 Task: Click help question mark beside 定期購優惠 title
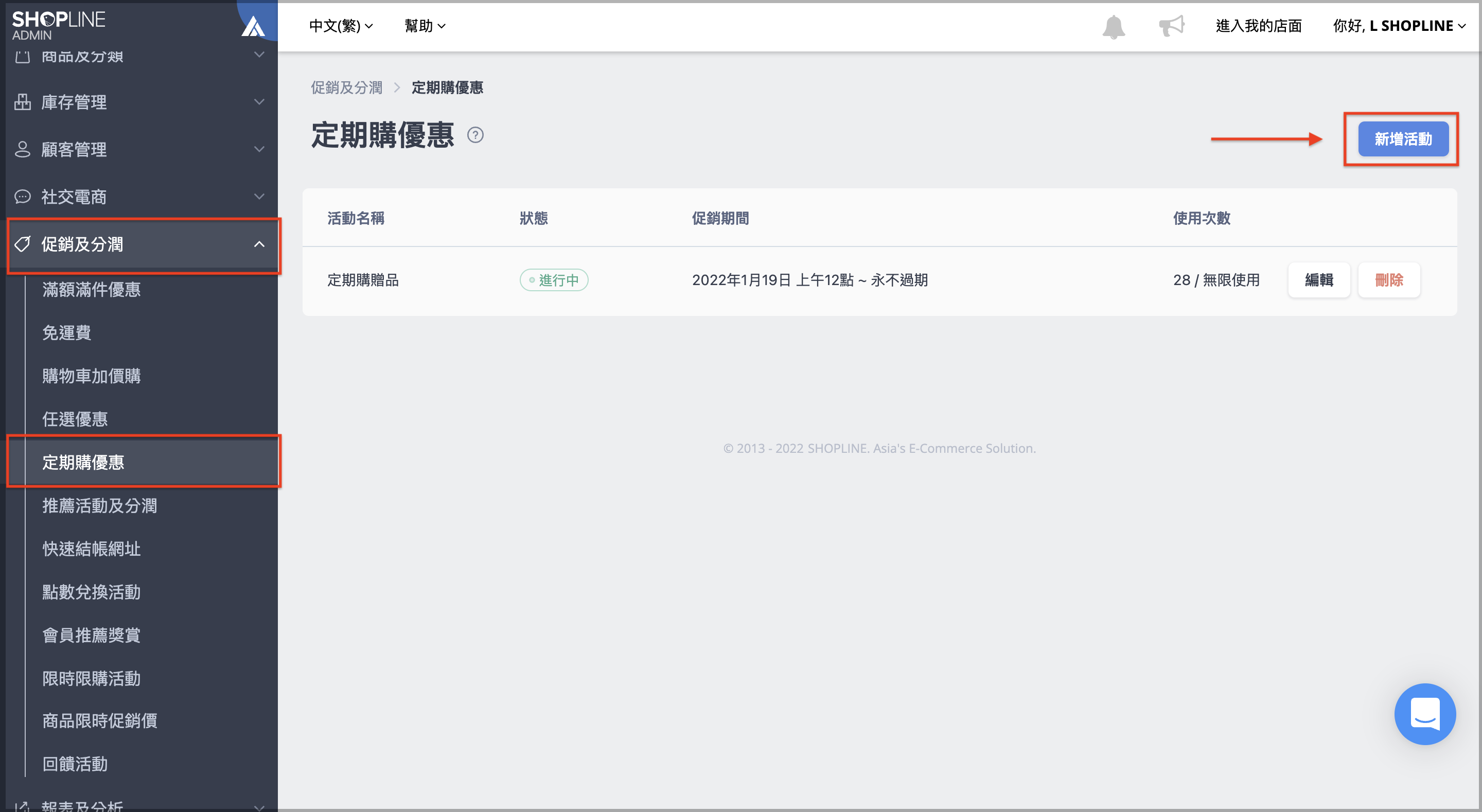coord(475,135)
